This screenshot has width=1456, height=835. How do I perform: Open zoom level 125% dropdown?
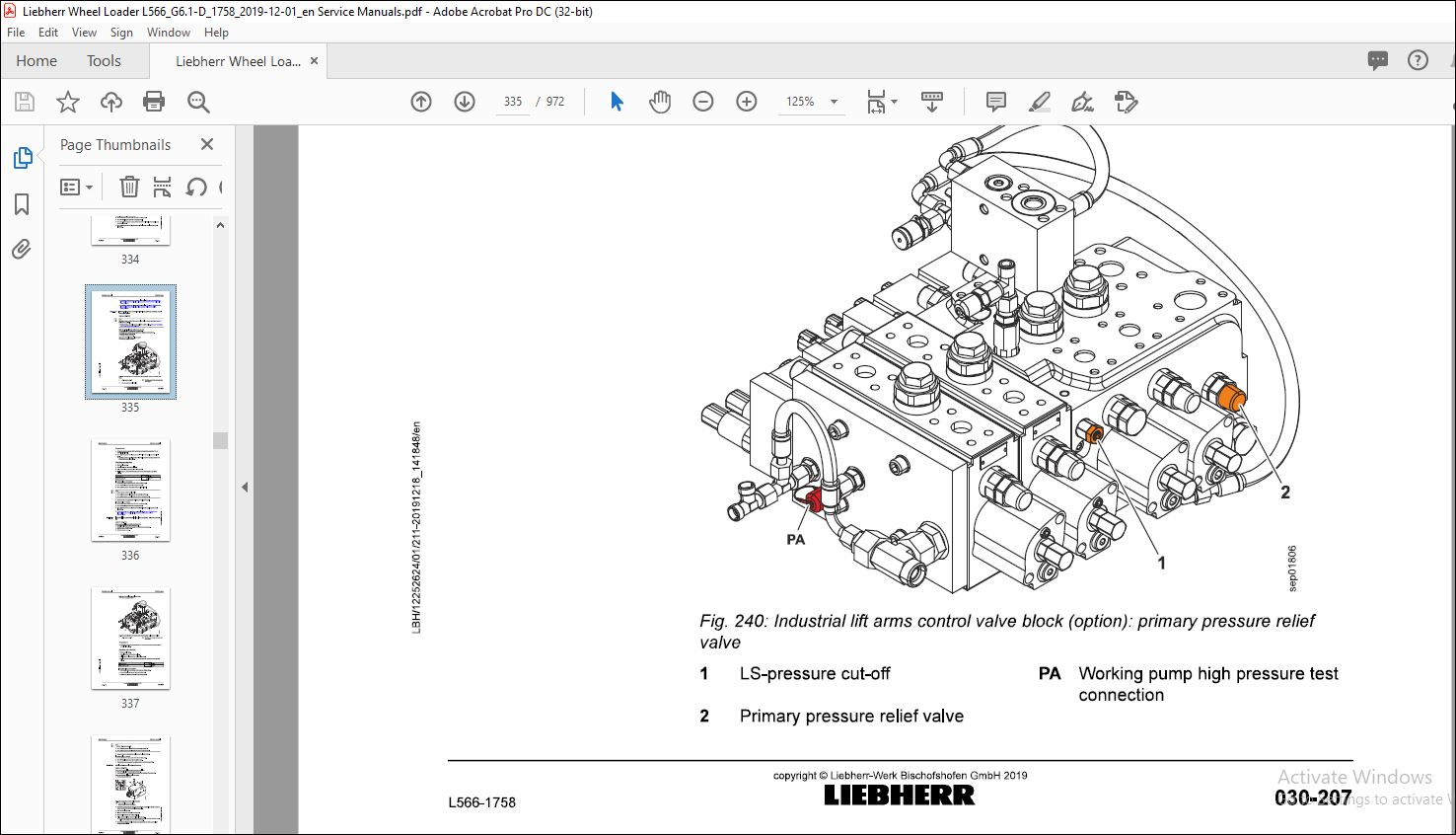(813, 102)
